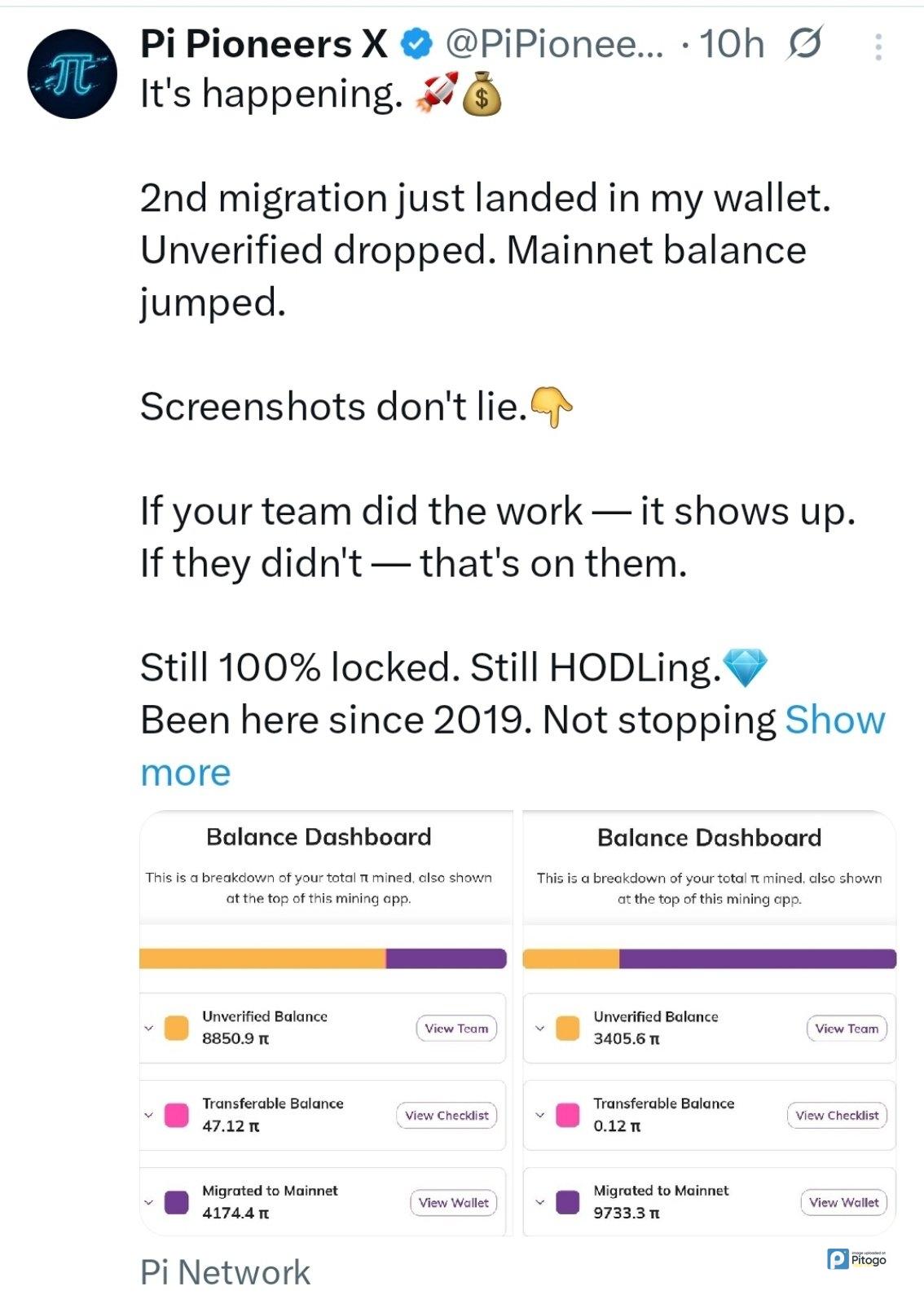
Task: Expand the left Unverified Balance 8850.9 row chevron
Action: click(148, 1028)
